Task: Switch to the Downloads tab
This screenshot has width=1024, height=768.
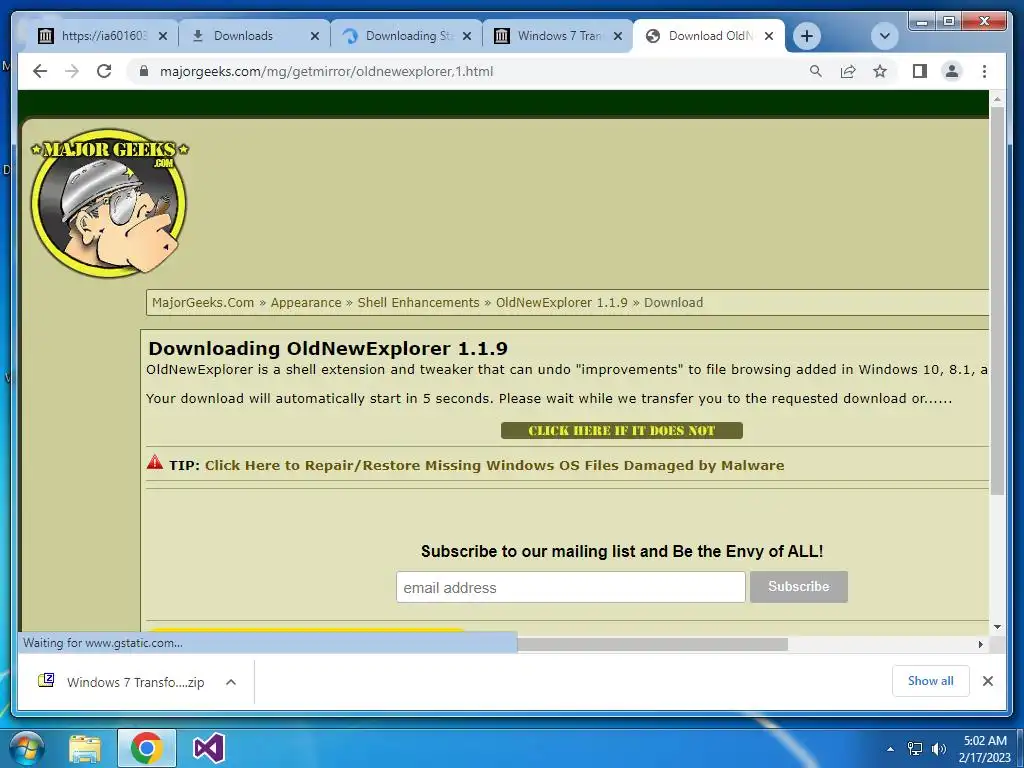Action: tap(254, 36)
